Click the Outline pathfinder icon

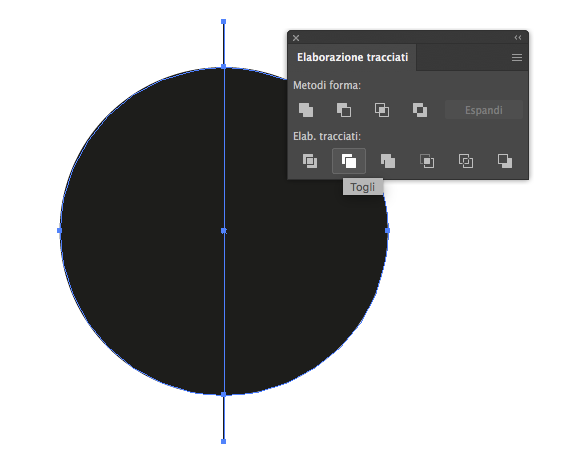(x=466, y=161)
